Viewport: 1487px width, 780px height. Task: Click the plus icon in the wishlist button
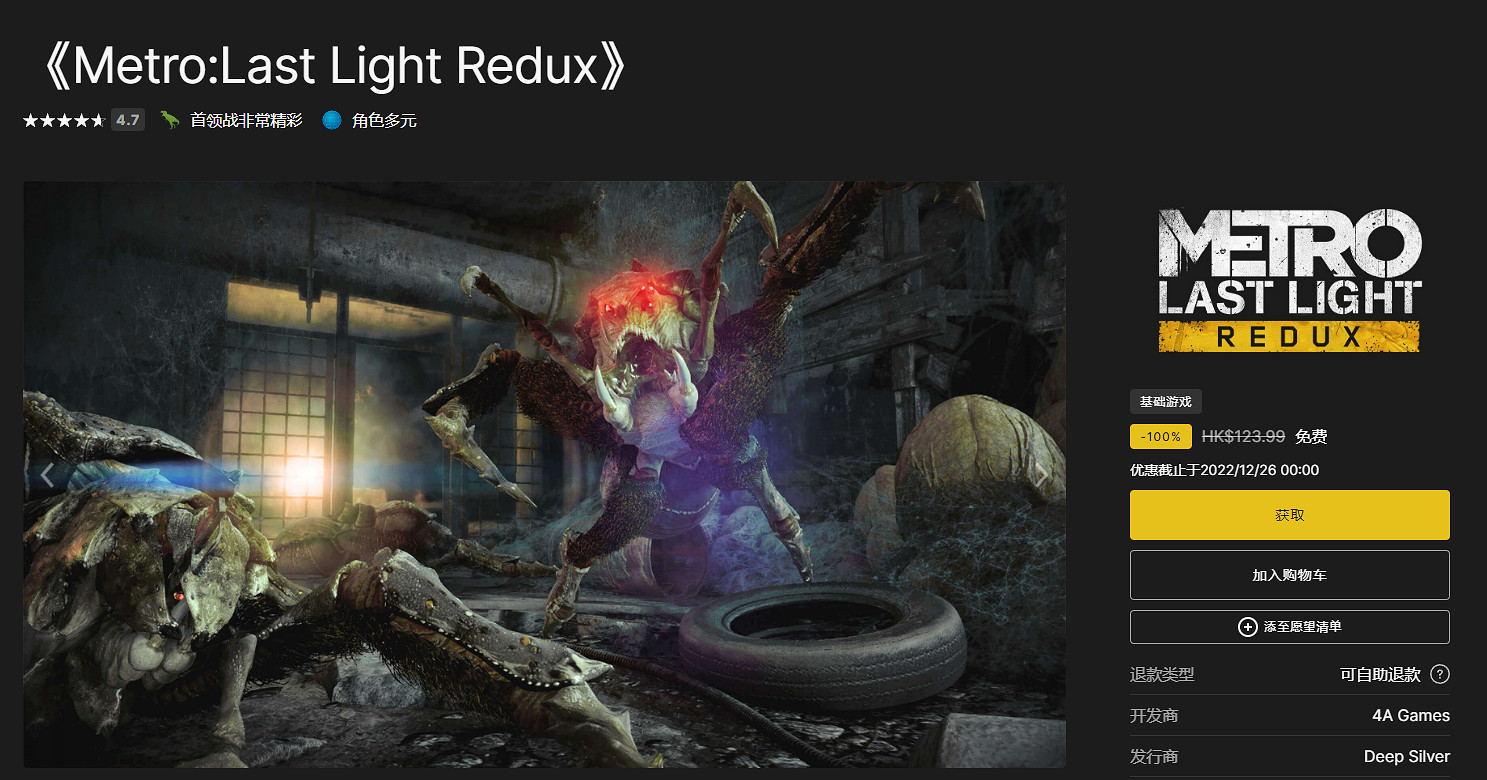pyautogui.click(x=1247, y=627)
